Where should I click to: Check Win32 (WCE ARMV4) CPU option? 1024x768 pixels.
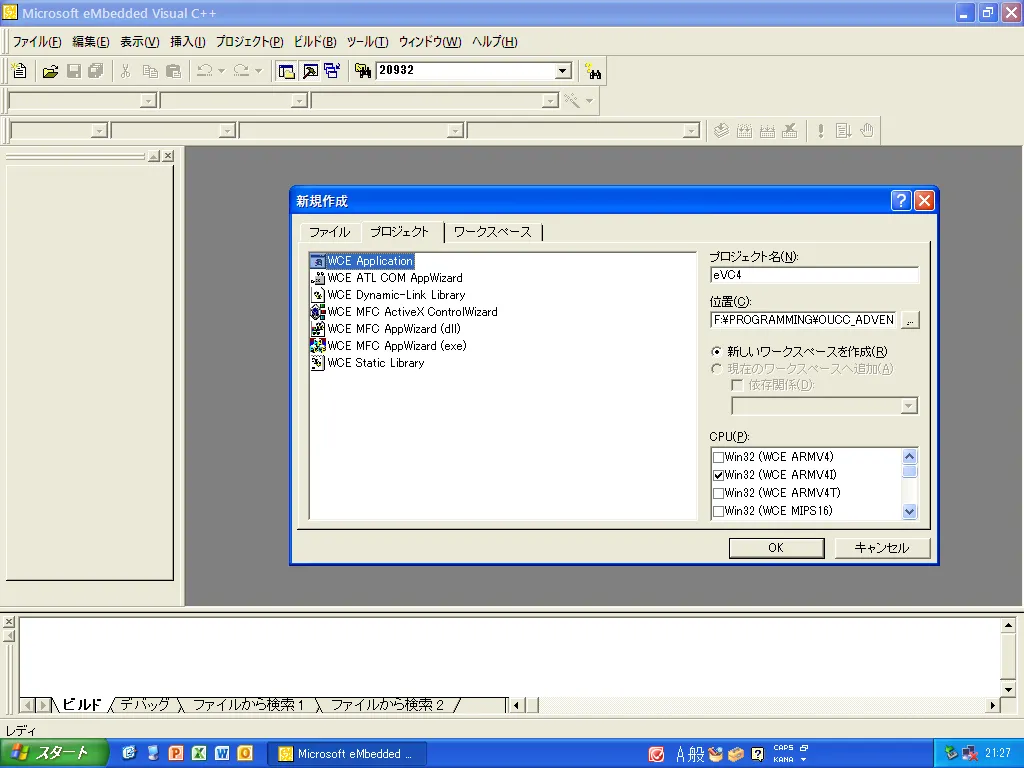coord(718,457)
